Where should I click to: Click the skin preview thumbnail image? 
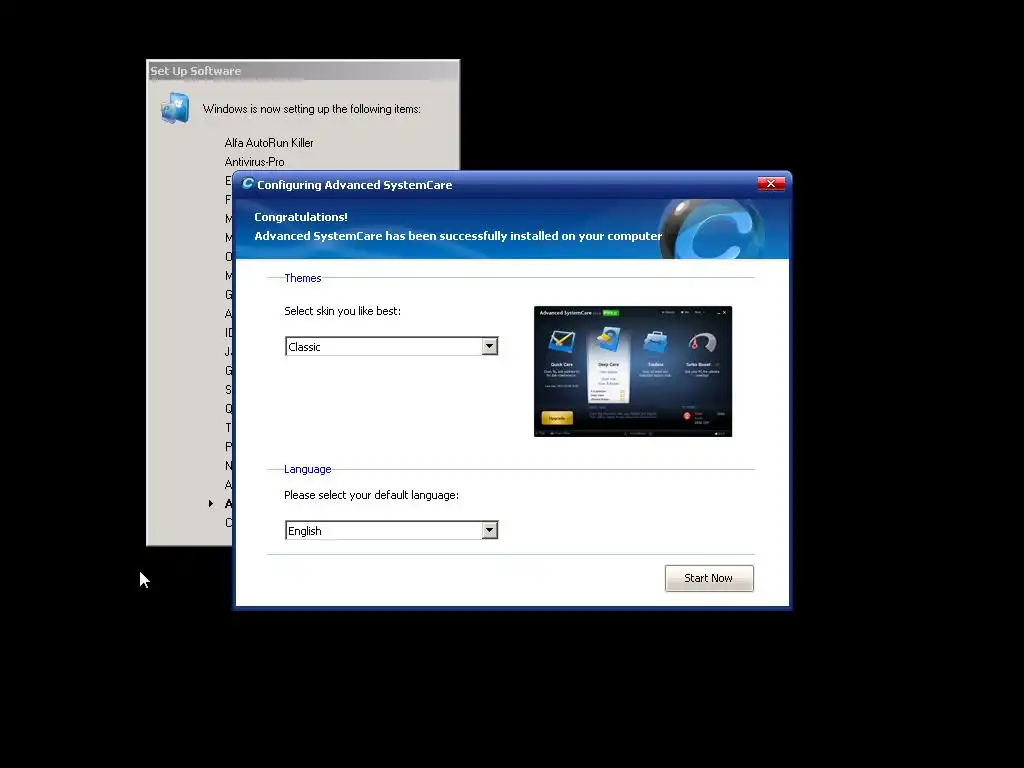[x=633, y=371]
